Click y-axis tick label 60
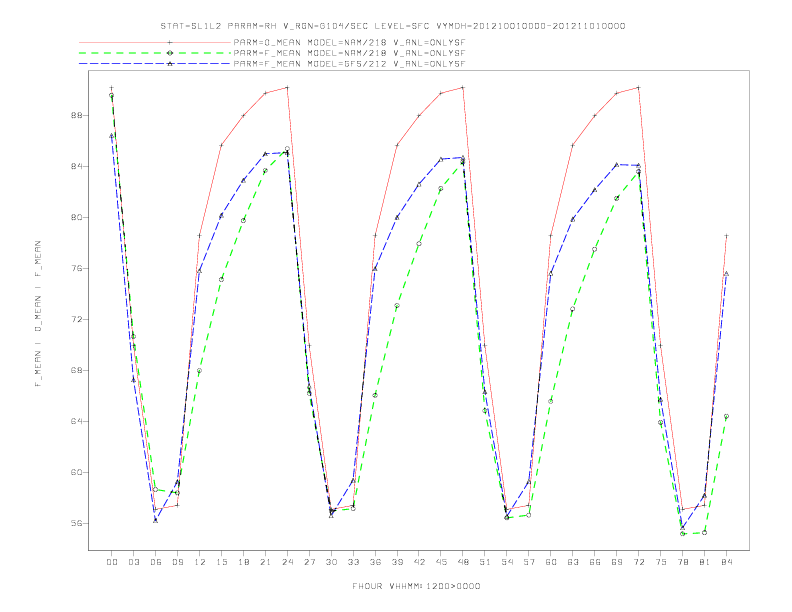792x612 pixels. [76, 473]
